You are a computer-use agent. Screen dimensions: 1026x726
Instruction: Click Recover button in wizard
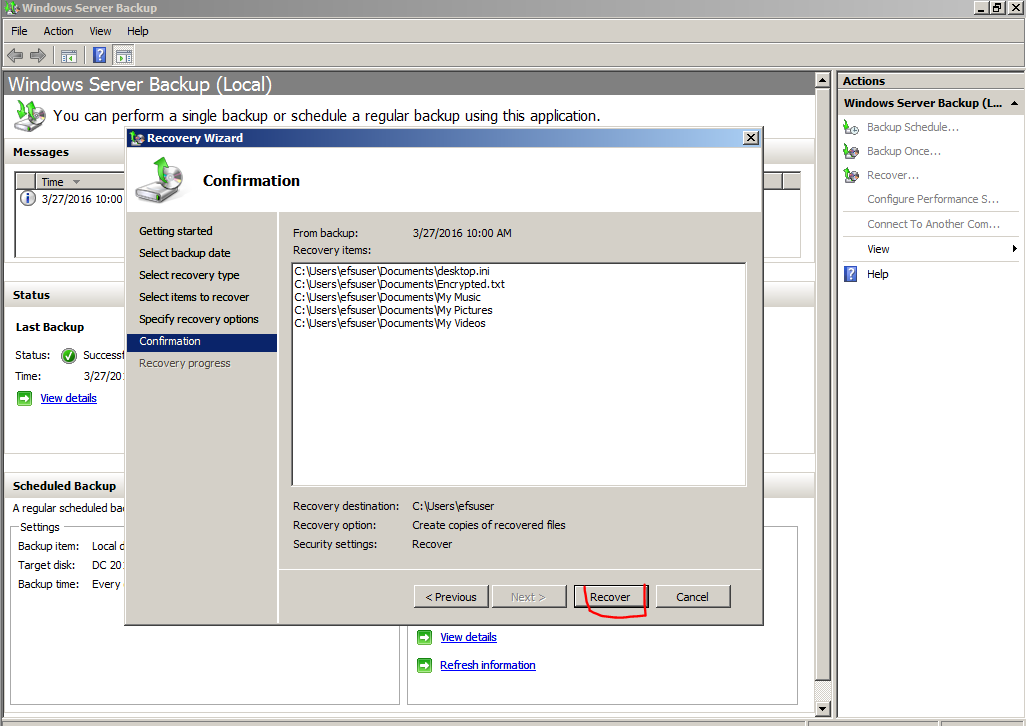point(610,596)
